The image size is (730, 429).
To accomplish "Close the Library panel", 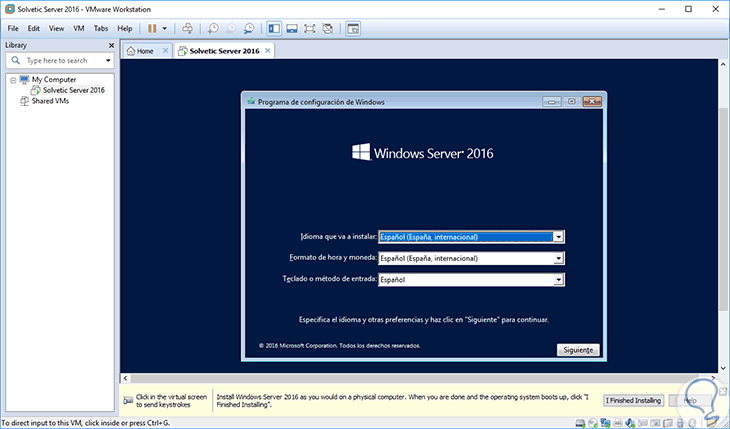I will (x=111, y=45).
